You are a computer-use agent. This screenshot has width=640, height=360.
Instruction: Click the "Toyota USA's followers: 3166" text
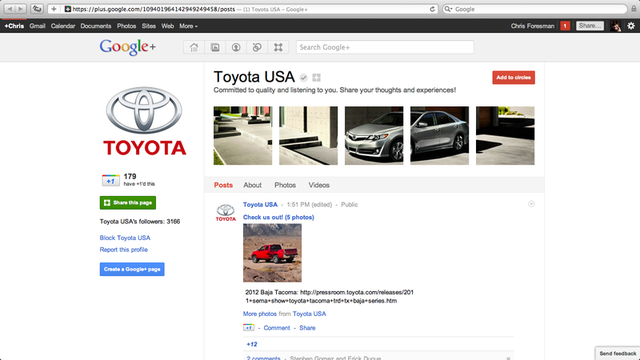(140, 222)
